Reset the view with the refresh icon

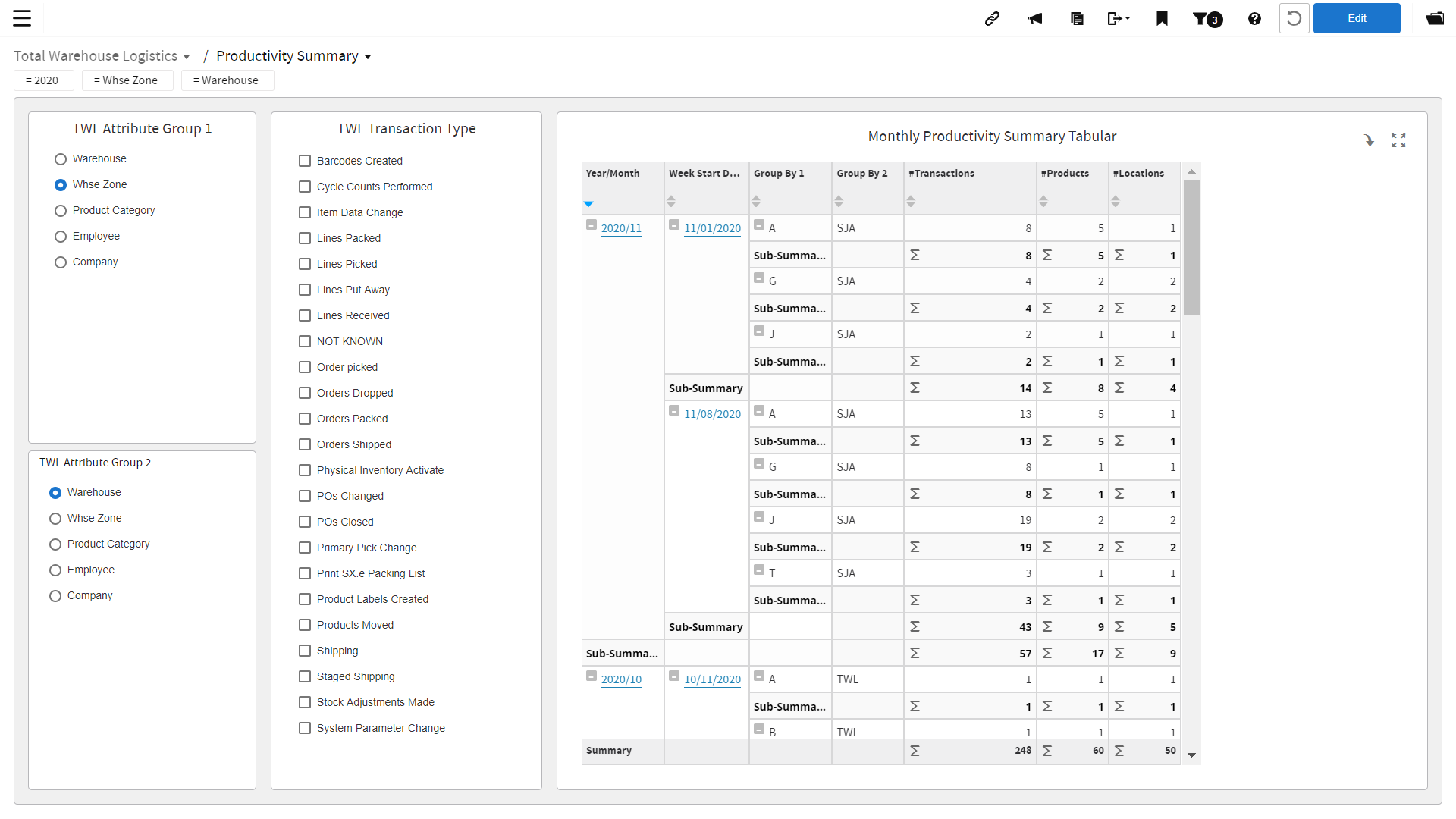(x=1294, y=18)
